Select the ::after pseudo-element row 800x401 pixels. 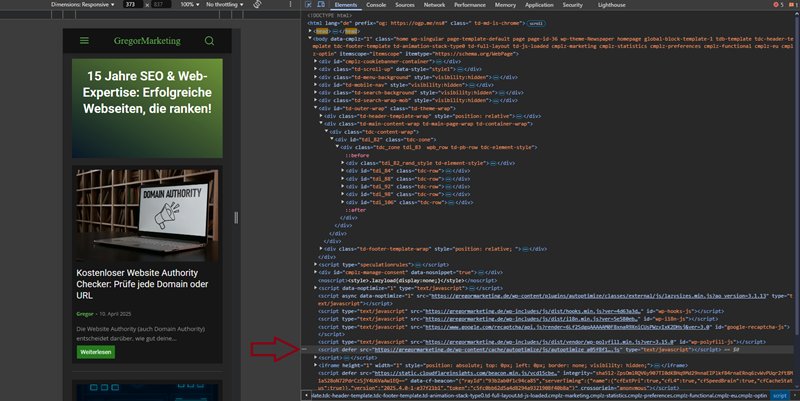[x=356, y=210]
